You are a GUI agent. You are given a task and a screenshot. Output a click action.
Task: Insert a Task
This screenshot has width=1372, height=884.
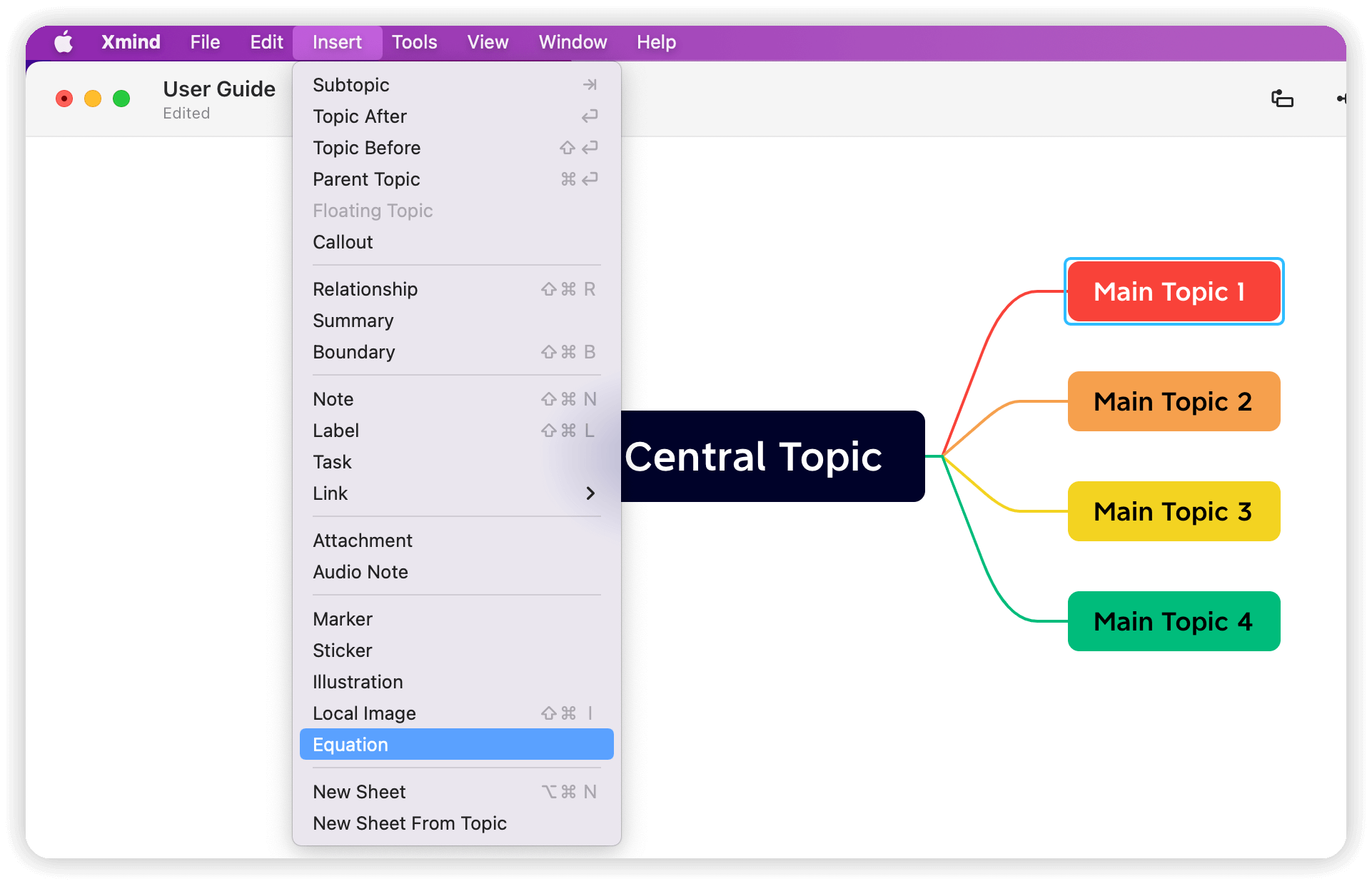456,462
